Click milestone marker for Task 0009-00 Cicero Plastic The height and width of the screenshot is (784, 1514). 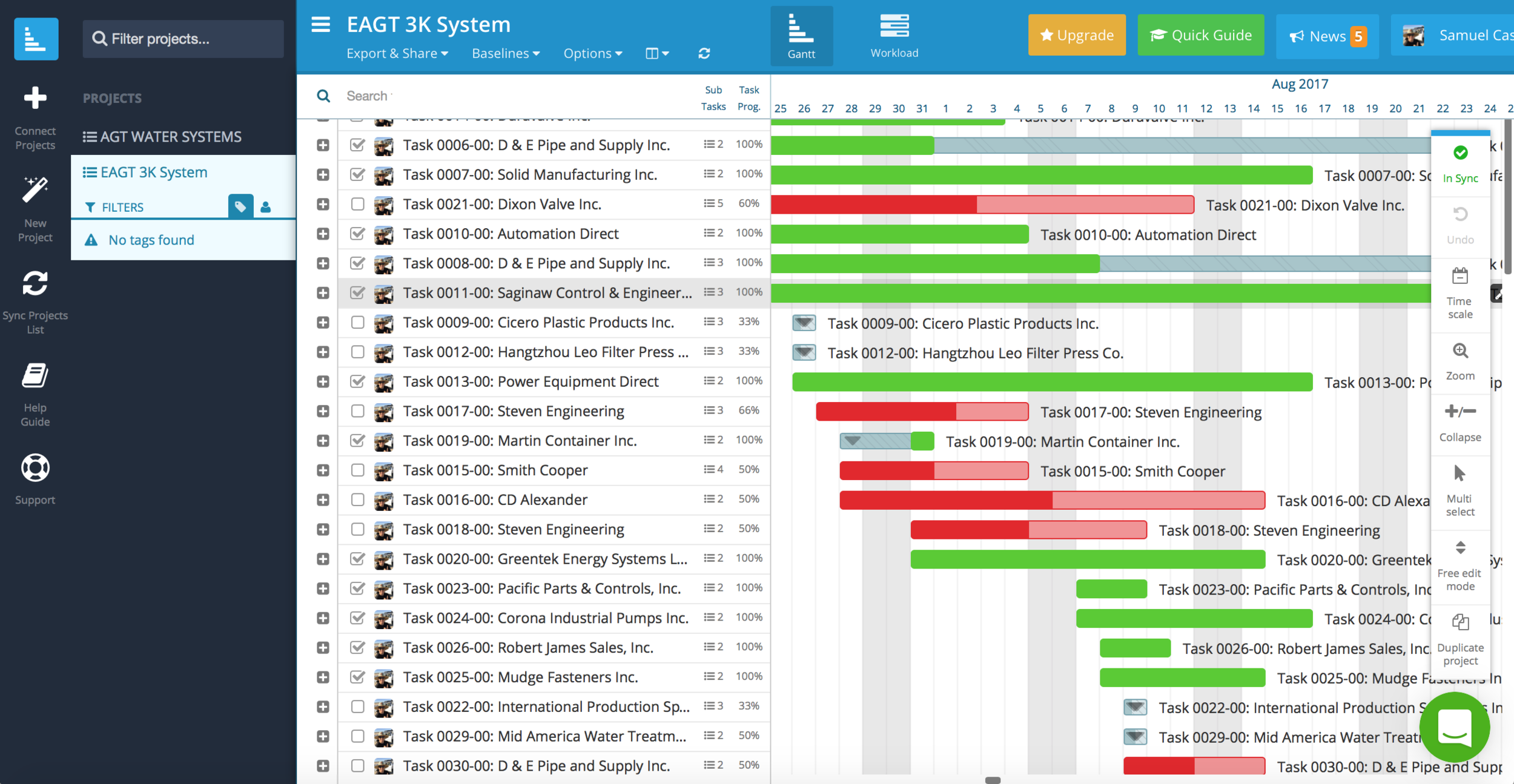click(804, 323)
